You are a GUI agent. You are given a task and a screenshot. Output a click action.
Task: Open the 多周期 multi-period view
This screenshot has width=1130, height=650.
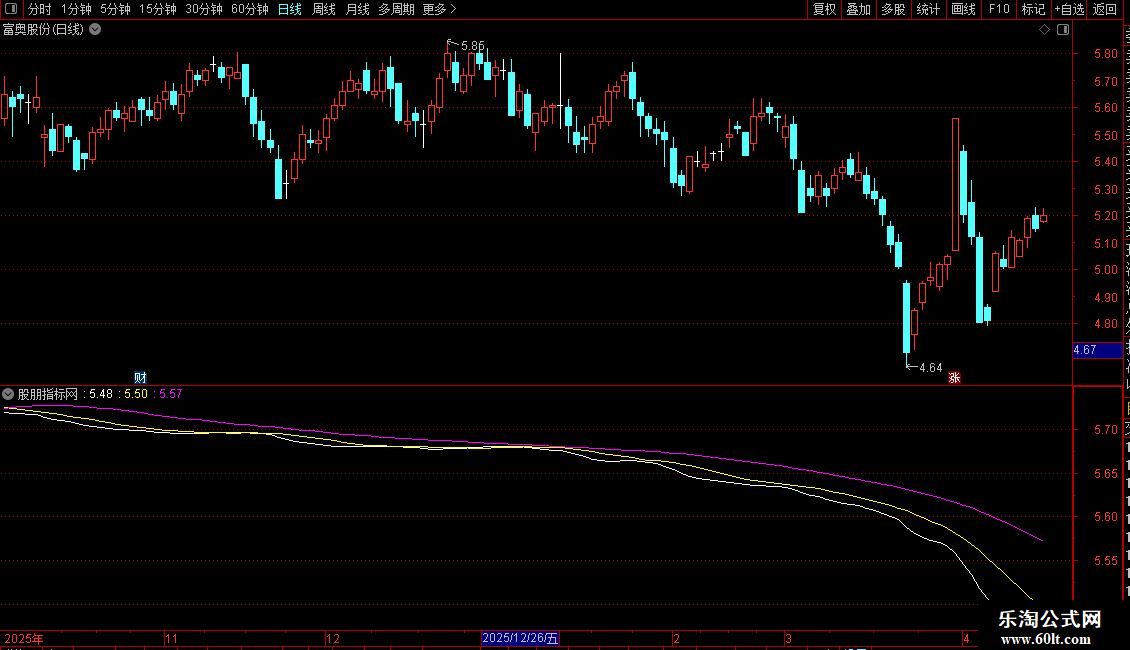[396, 9]
